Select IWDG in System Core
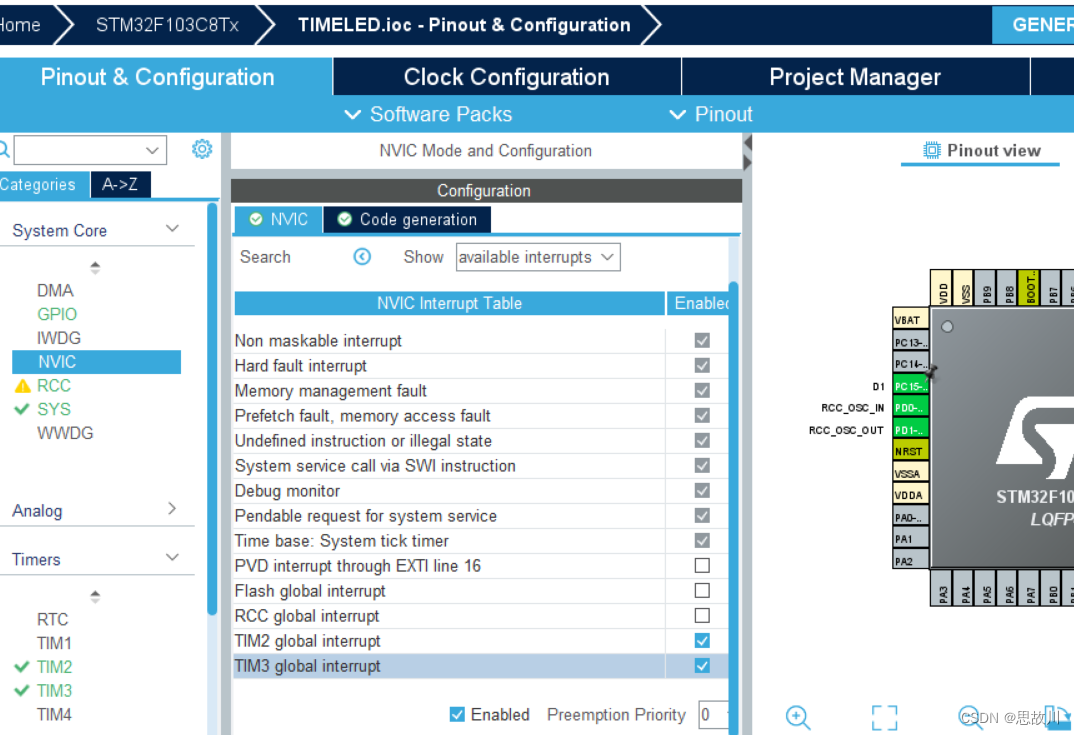Image resolution: width=1074 pixels, height=735 pixels. click(59, 338)
